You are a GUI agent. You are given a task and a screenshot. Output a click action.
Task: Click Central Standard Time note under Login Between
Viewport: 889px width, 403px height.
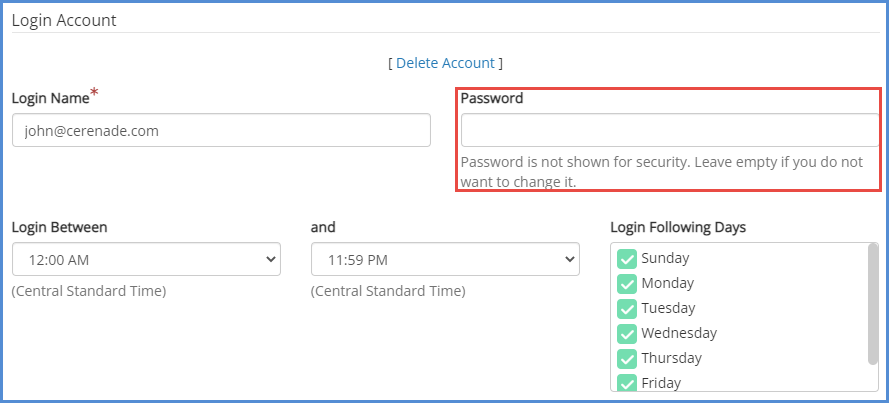89,291
